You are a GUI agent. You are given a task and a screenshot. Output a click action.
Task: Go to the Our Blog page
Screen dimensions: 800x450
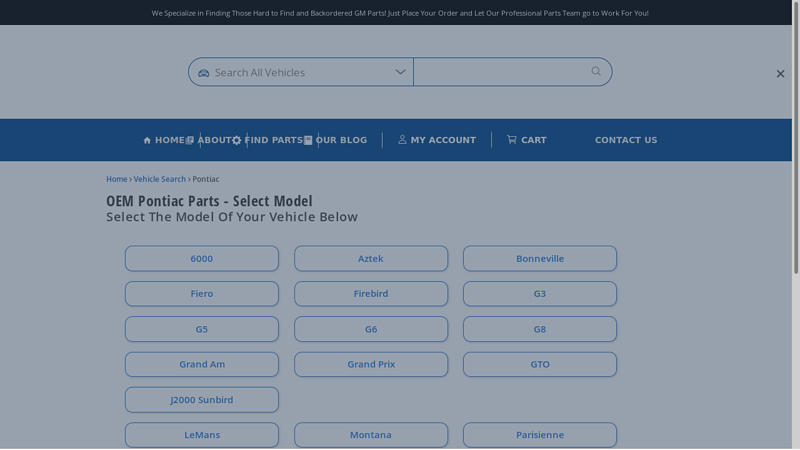click(x=341, y=140)
